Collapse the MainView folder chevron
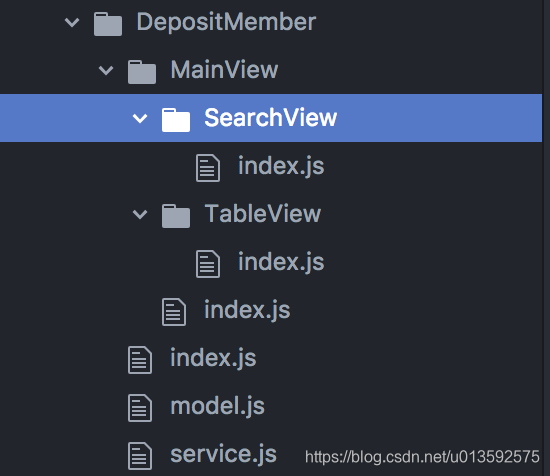The image size is (550, 476). pyautogui.click(x=106, y=71)
